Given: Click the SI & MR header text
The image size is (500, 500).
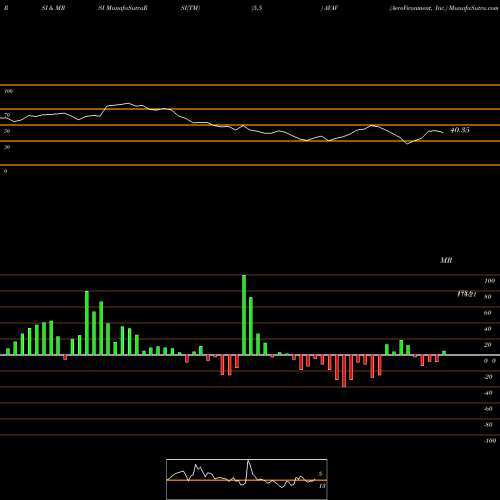Looking at the screenshot, I should 53,8.
